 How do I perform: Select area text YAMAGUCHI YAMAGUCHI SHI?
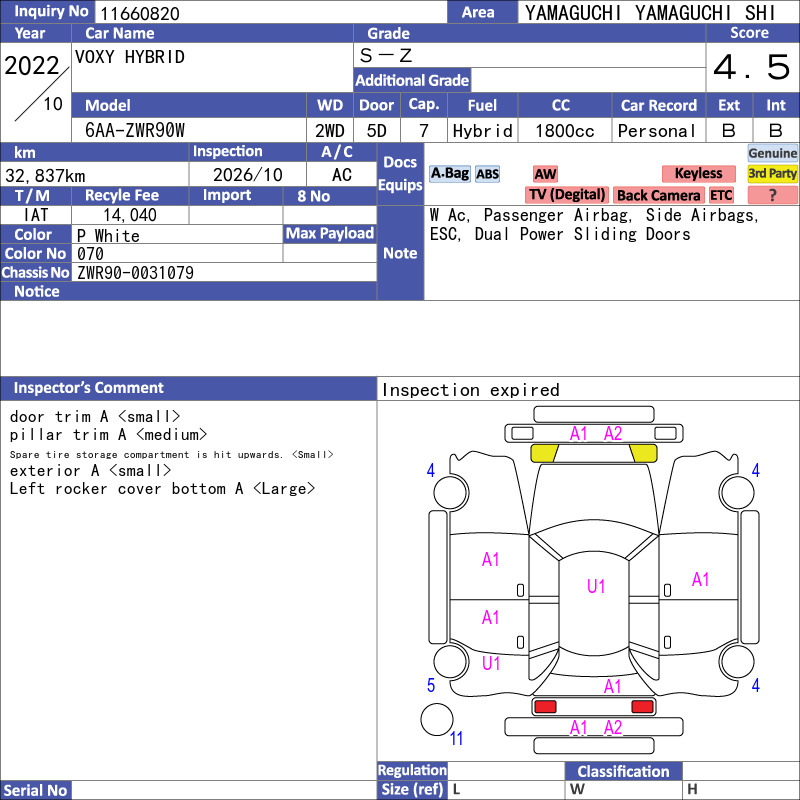point(650,13)
